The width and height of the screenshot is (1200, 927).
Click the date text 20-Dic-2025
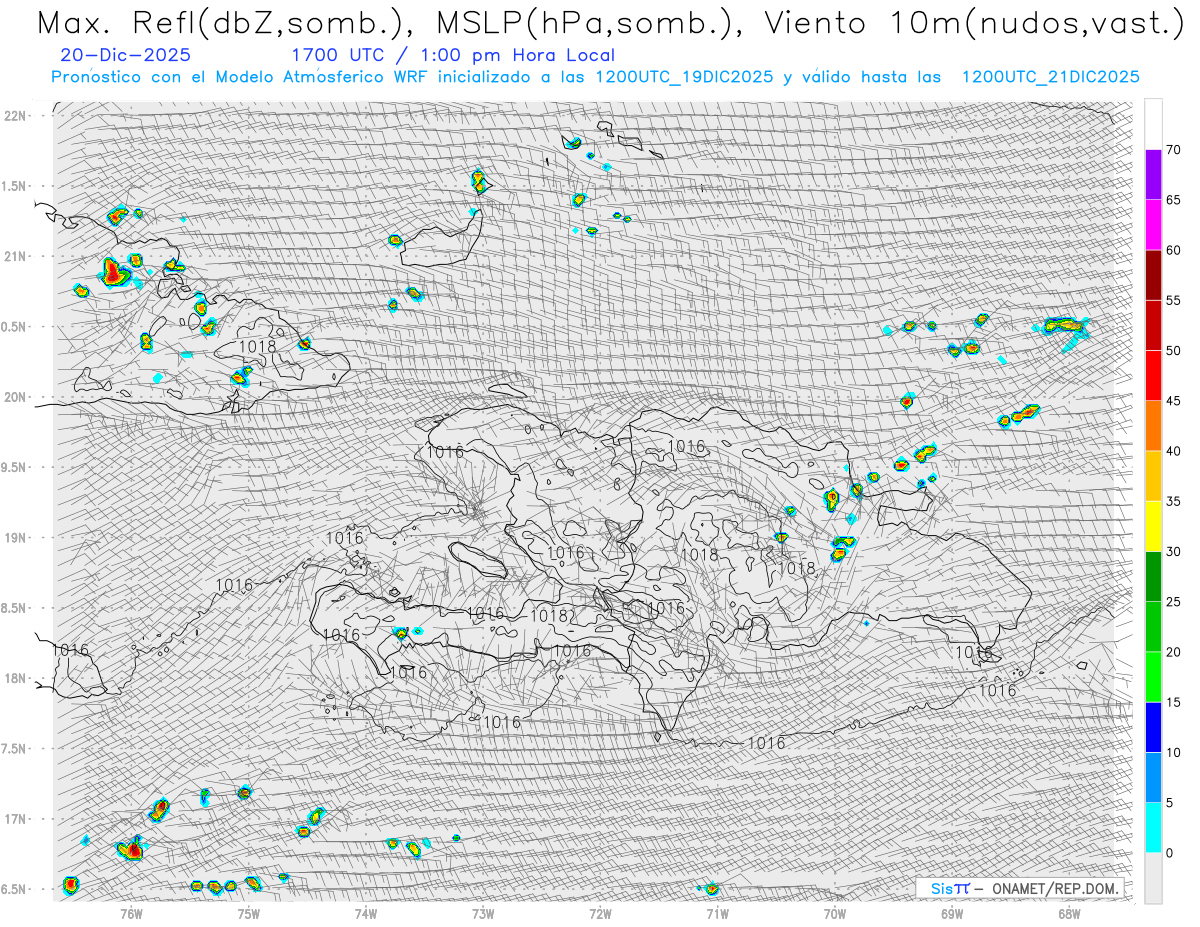tap(126, 56)
